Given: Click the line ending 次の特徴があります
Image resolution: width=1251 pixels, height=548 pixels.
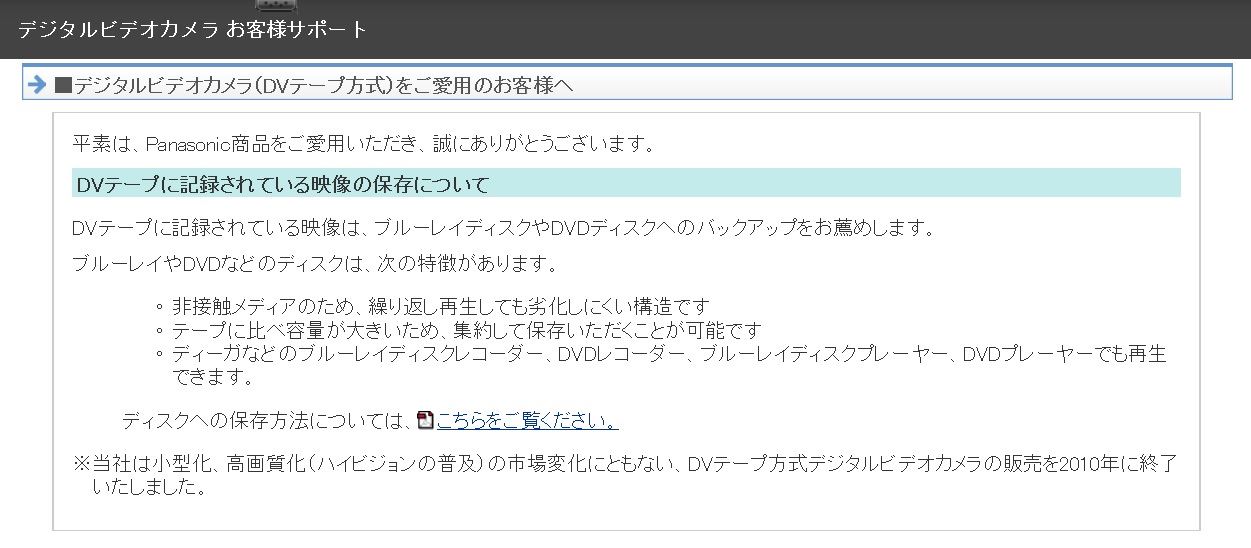Looking at the screenshot, I should click(315, 264).
